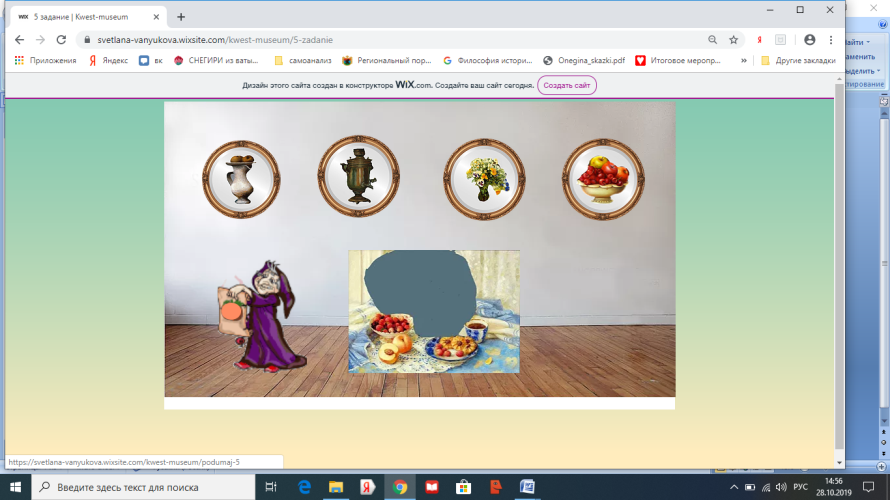Image resolution: width=890 pixels, height=500 pixels.
Task: Open the Яндекс bookmark
Action: pos(108,60)
